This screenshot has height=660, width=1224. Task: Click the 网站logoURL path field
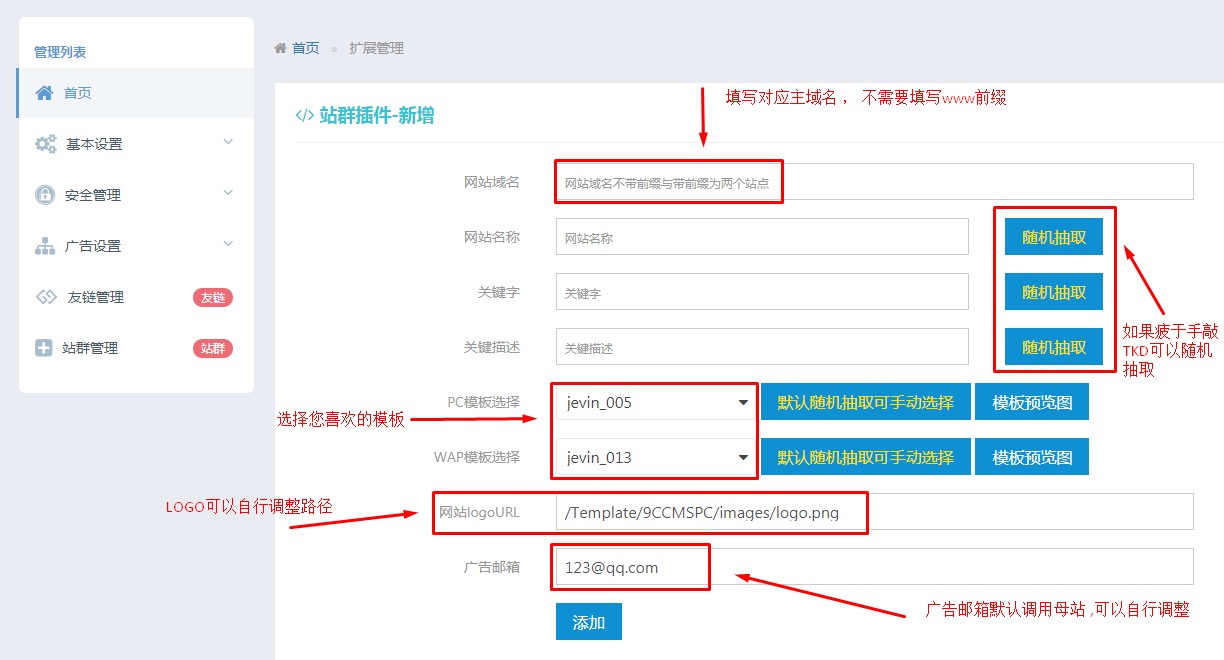[875, 512]
